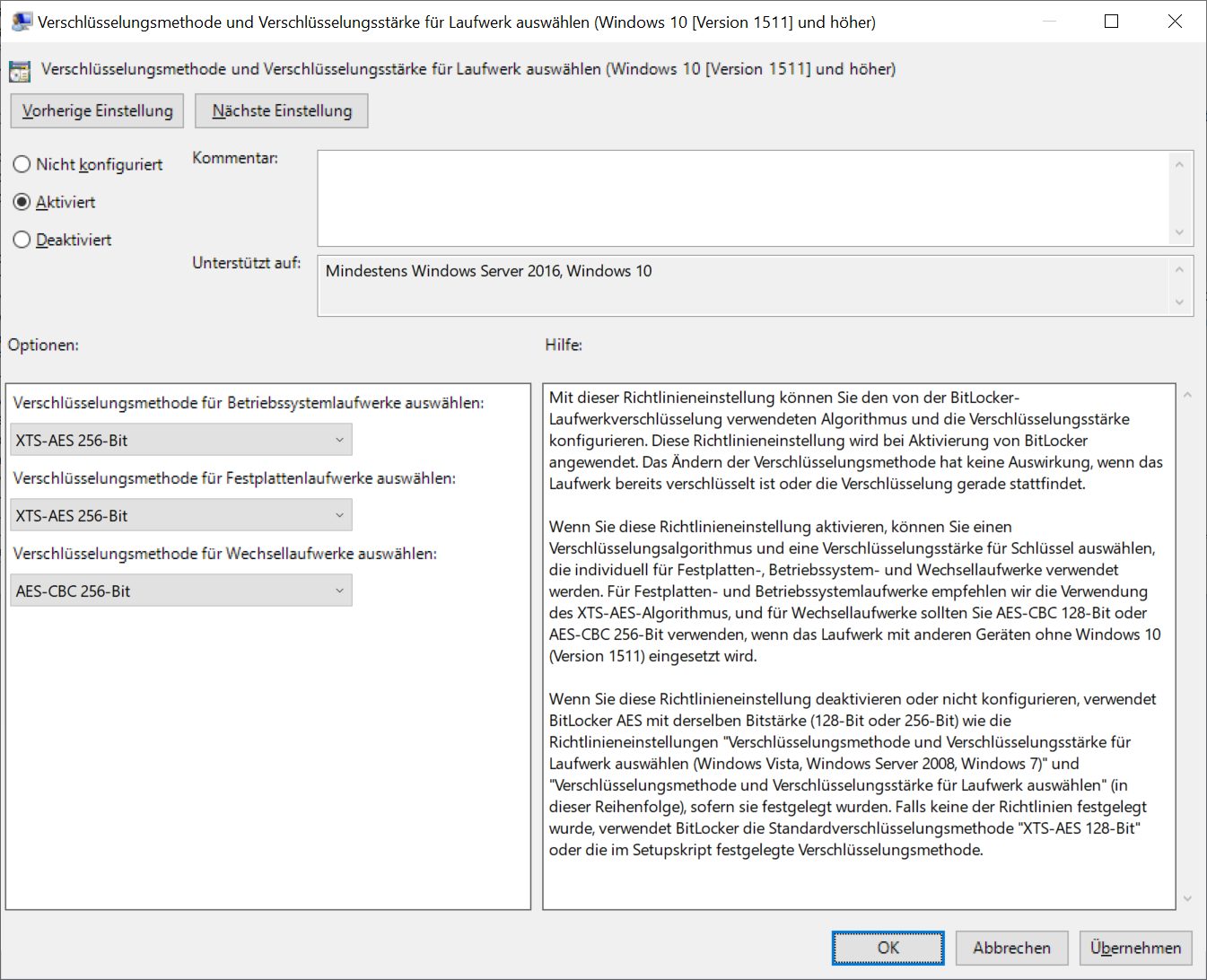Choose the 'Deaktiviert' radio button
Viewport: 1207px width, 980px height.
[22, 241]
